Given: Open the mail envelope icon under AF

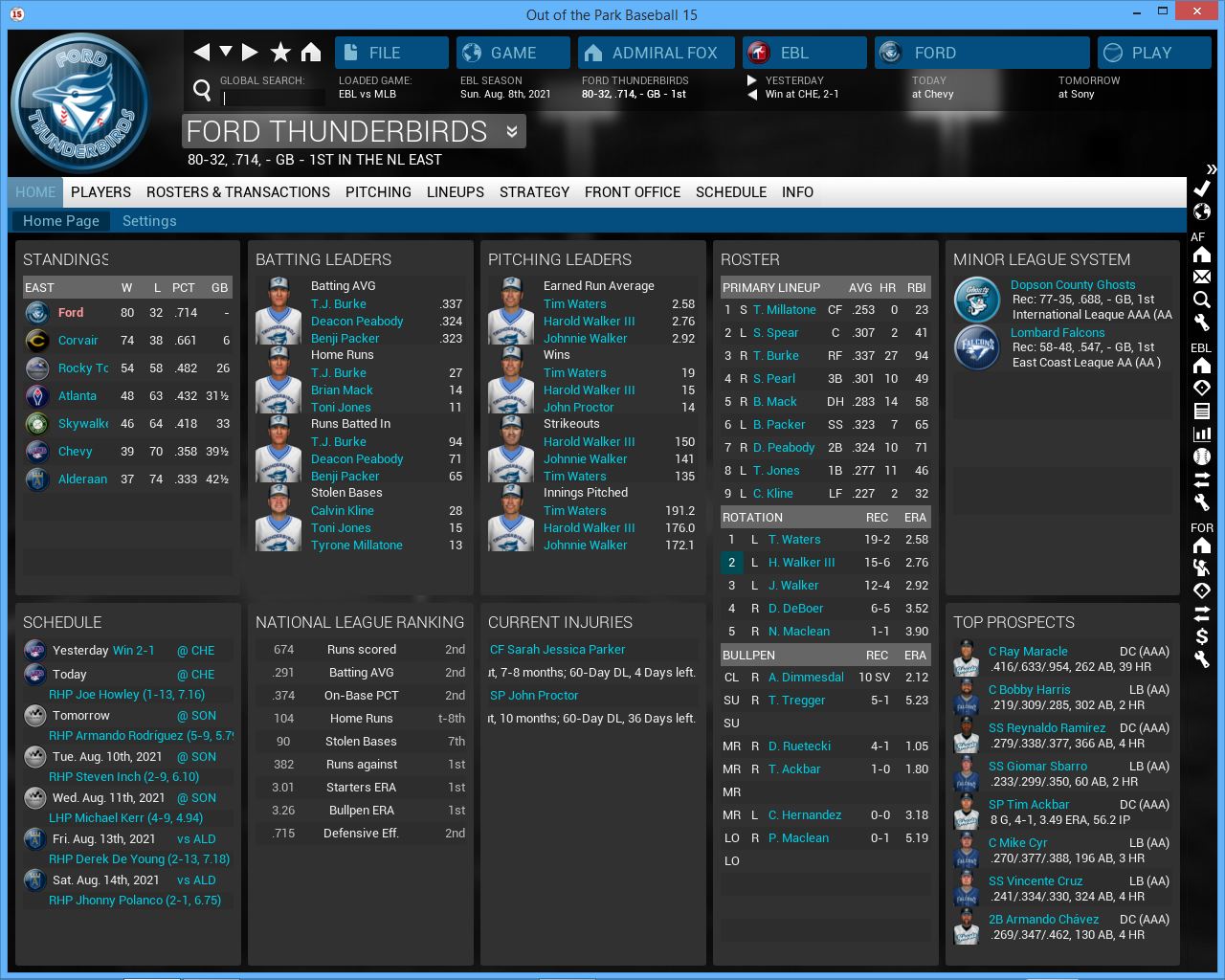Looking at the screenshot, I should (x=1202, y=277).
